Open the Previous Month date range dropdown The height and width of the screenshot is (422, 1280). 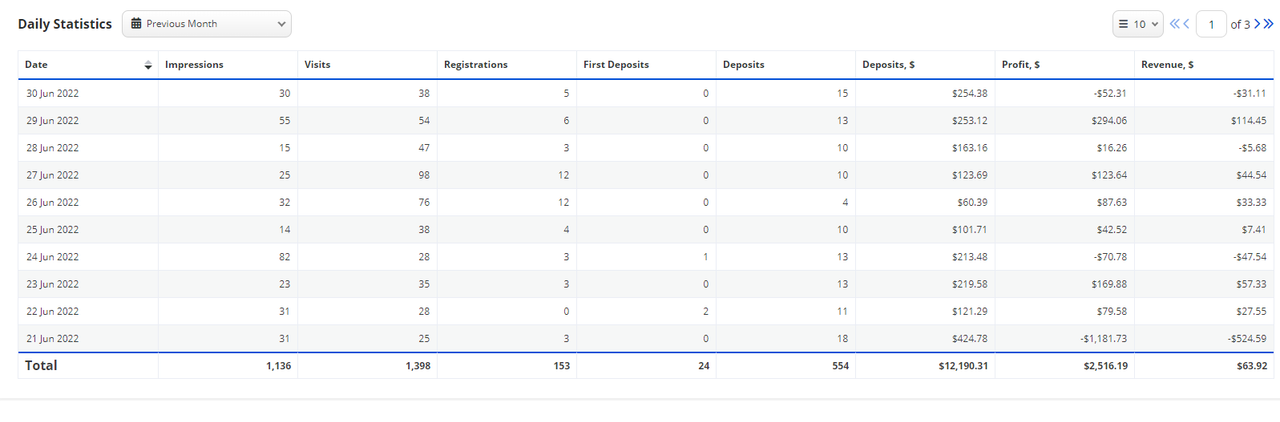[x=207, y=24]
